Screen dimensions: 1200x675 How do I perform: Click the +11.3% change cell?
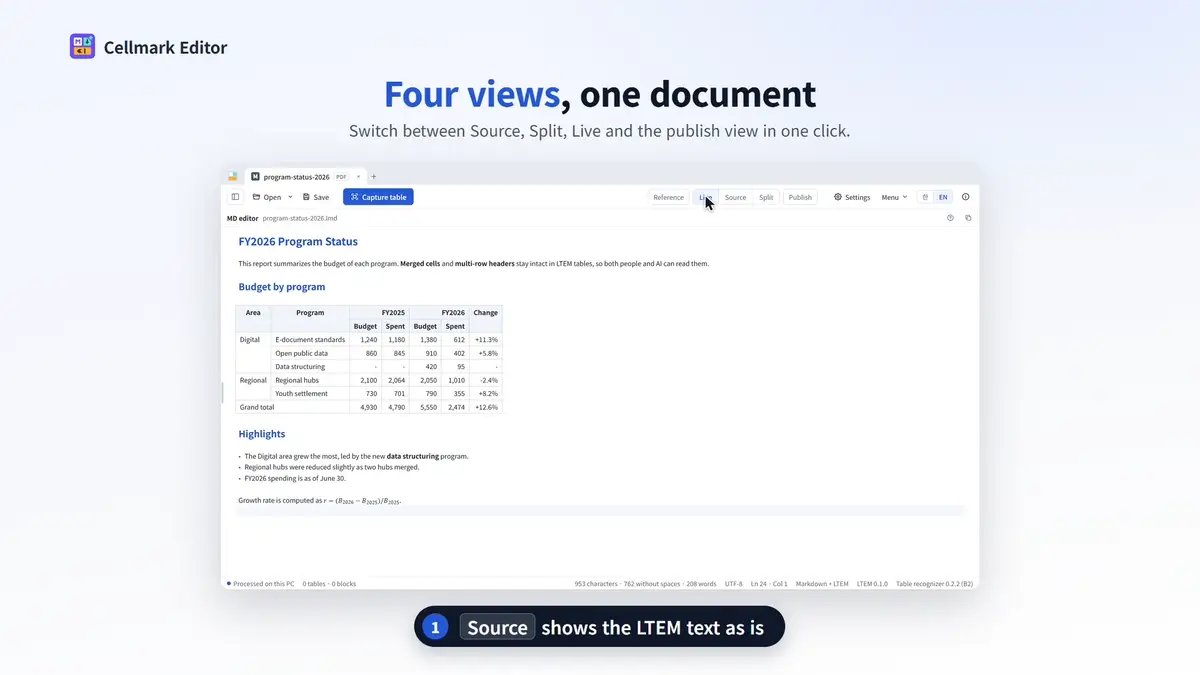click(x=486, y=340)
